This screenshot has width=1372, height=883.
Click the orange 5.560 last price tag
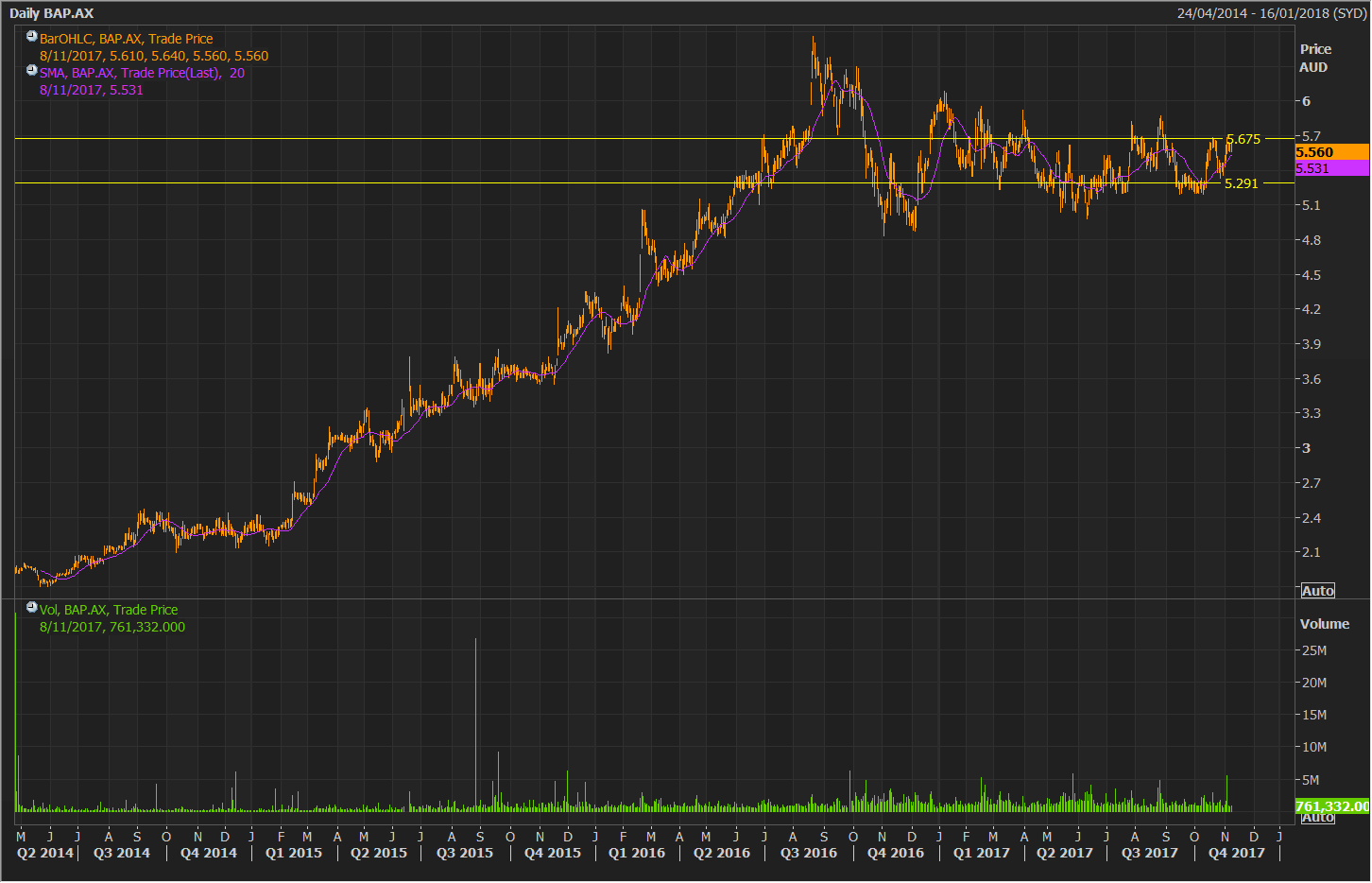pyautogui.click(x=1331, y=152)
